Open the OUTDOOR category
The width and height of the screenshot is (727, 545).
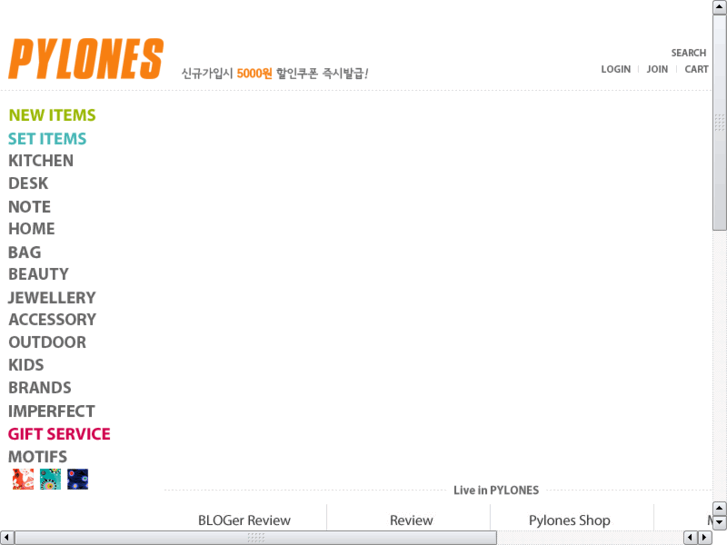[x=47, y=342]
